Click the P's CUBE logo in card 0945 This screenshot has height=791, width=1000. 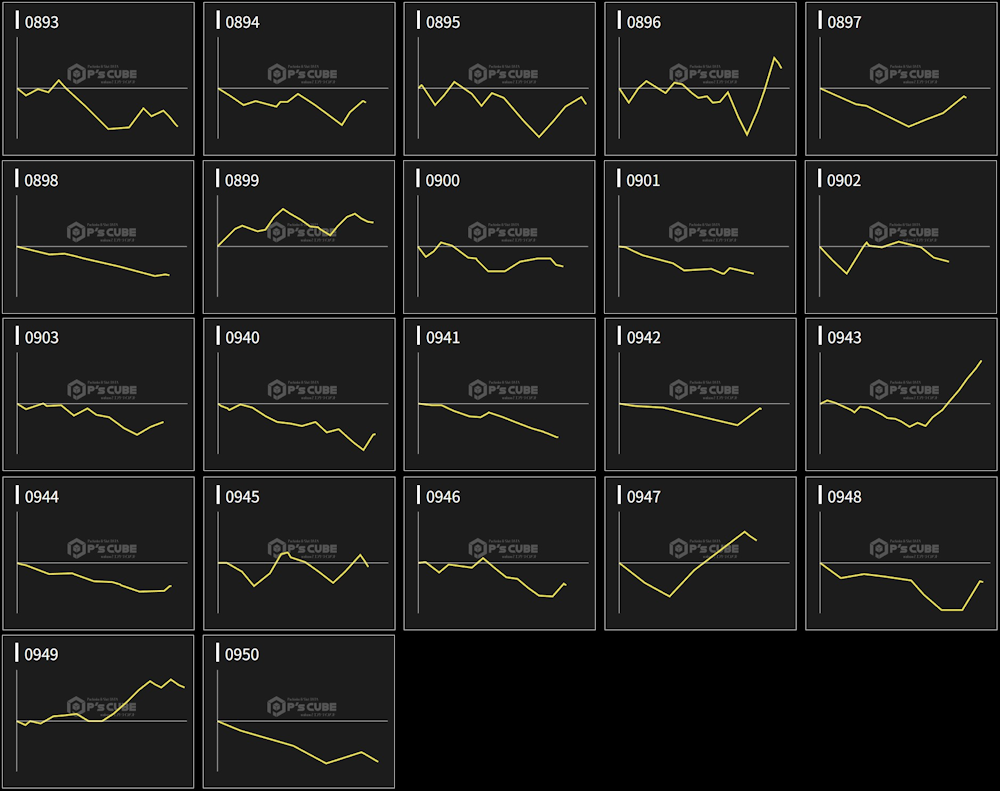[x=302, y=548]
